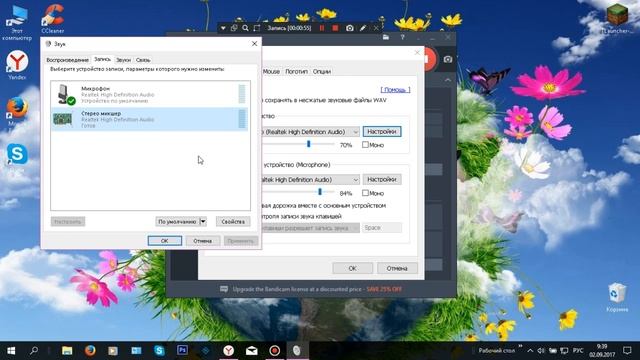Launch Skype from the taskbar
This screenshot has width=640, height=360.
click(x=159, y=351)
